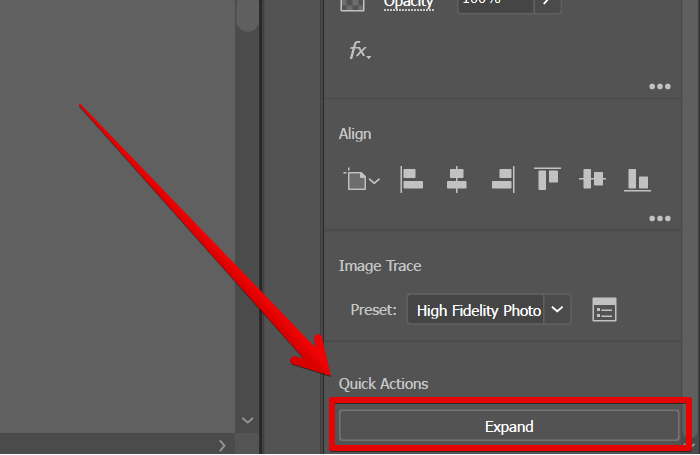The width and height of the screenshot is (700, 455).
Task: Click the opacity checkerboard swatch icon
Action: tap(353, 4)
